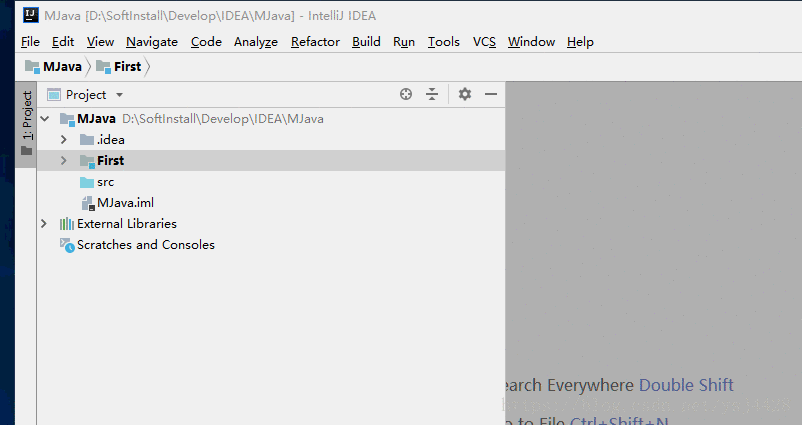Image resolution: width=802 pixels, height=425 pixels.
Task: Click the Scroll from Source target icon
Action: 406,94
